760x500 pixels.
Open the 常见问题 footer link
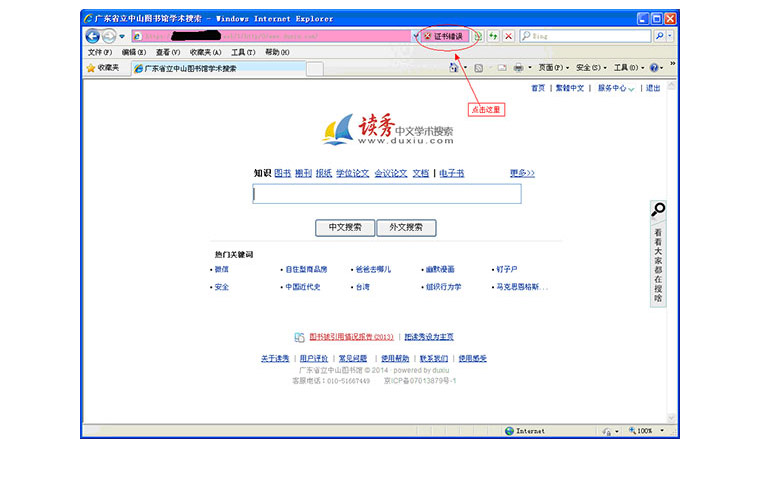pos(353,359)
